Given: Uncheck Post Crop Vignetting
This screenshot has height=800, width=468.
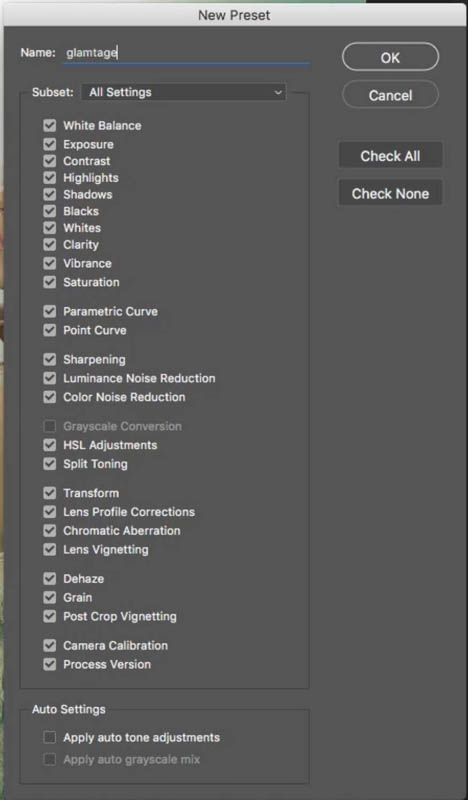Looking at the screenshot, I should [x=50, y=616].
